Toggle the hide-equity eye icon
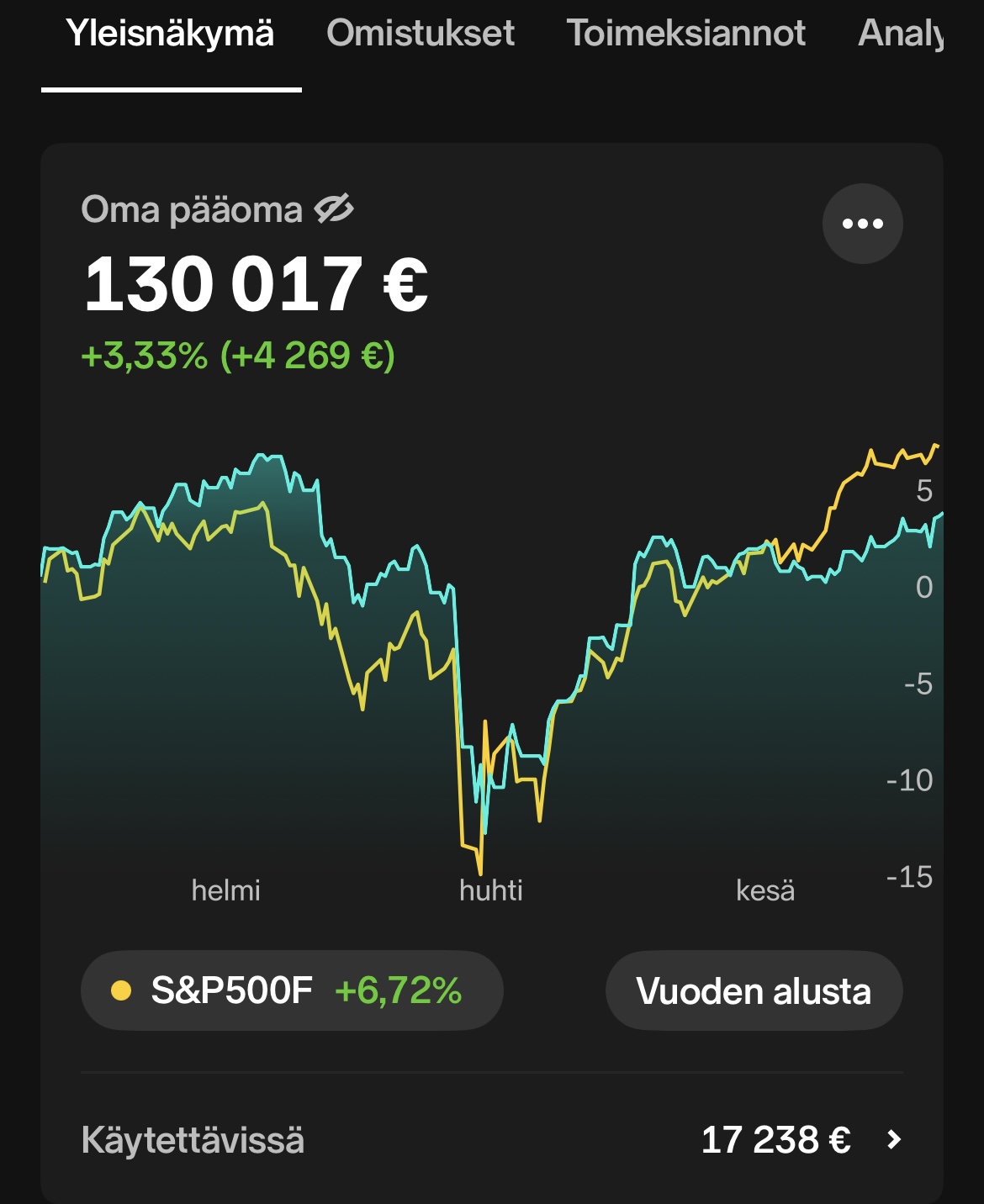 [x=334, y=209]
